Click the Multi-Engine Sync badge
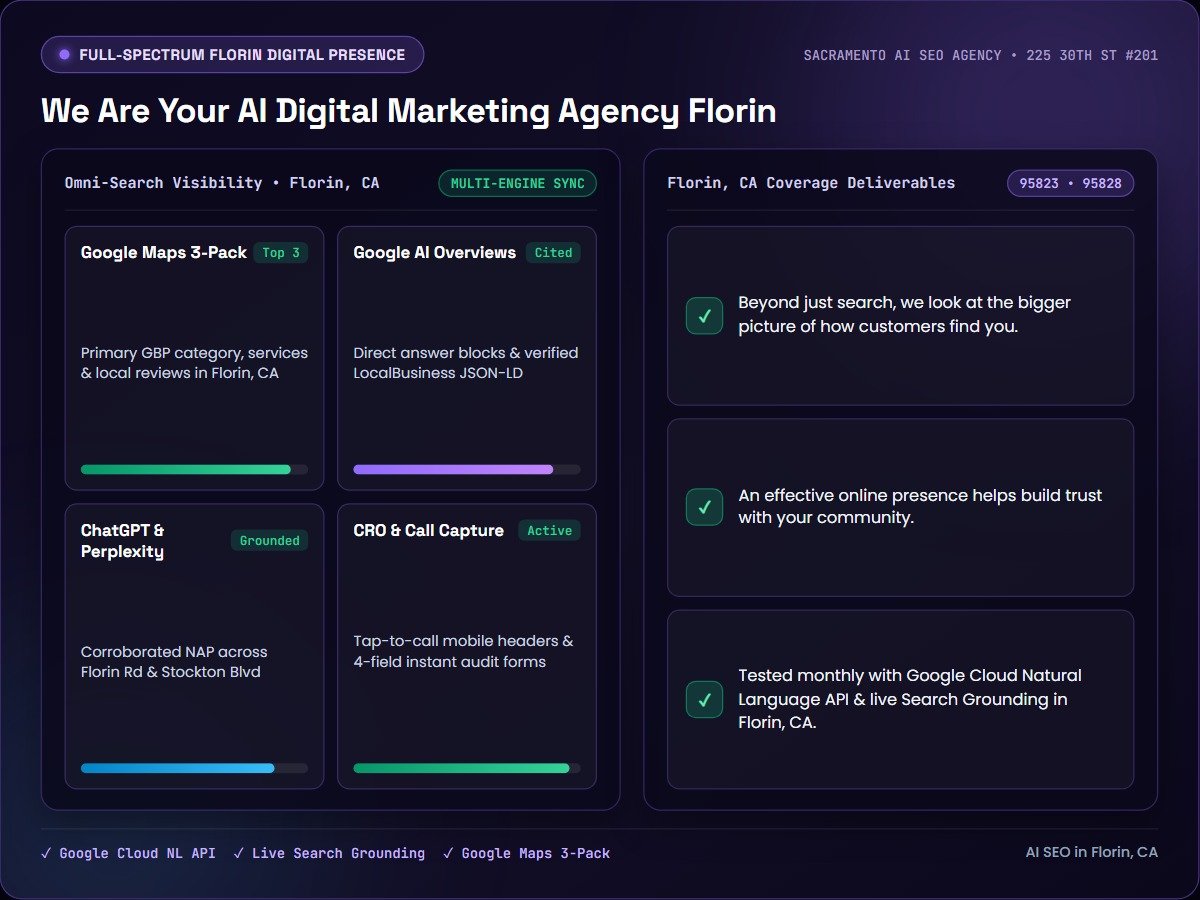The height and width of the screenshot is (900, 1200). point(518,183)
